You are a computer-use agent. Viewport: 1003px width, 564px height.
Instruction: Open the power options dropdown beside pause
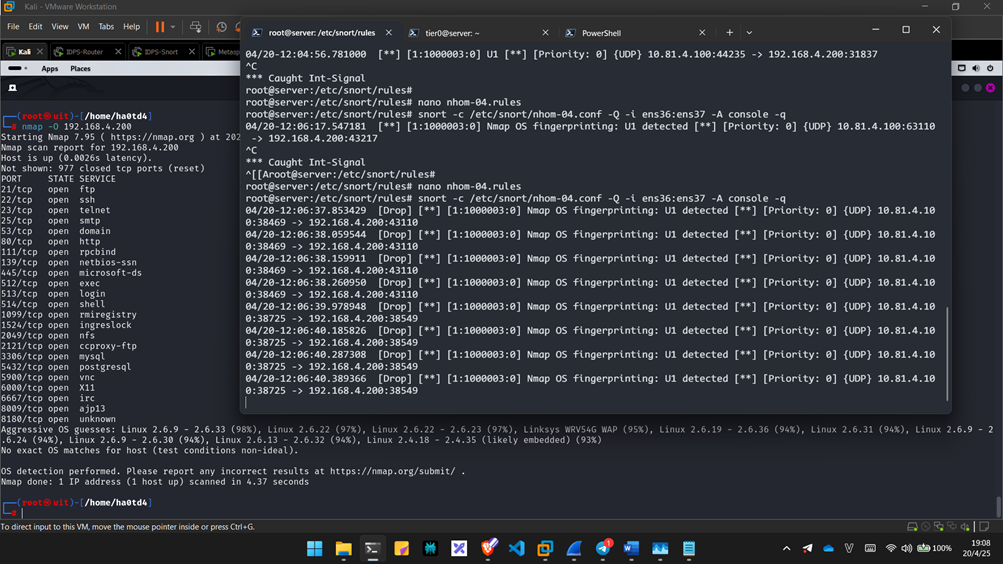coord(173,27)
